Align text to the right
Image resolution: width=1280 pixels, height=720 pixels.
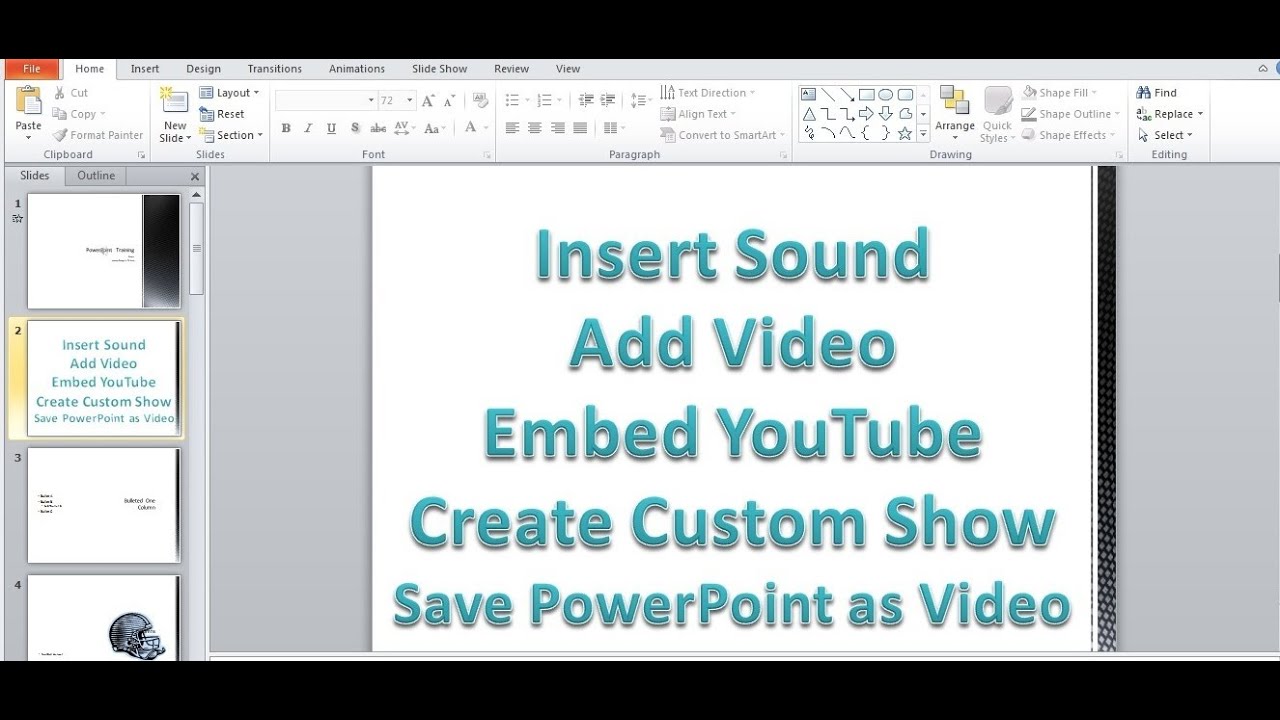tap(557, 128)
